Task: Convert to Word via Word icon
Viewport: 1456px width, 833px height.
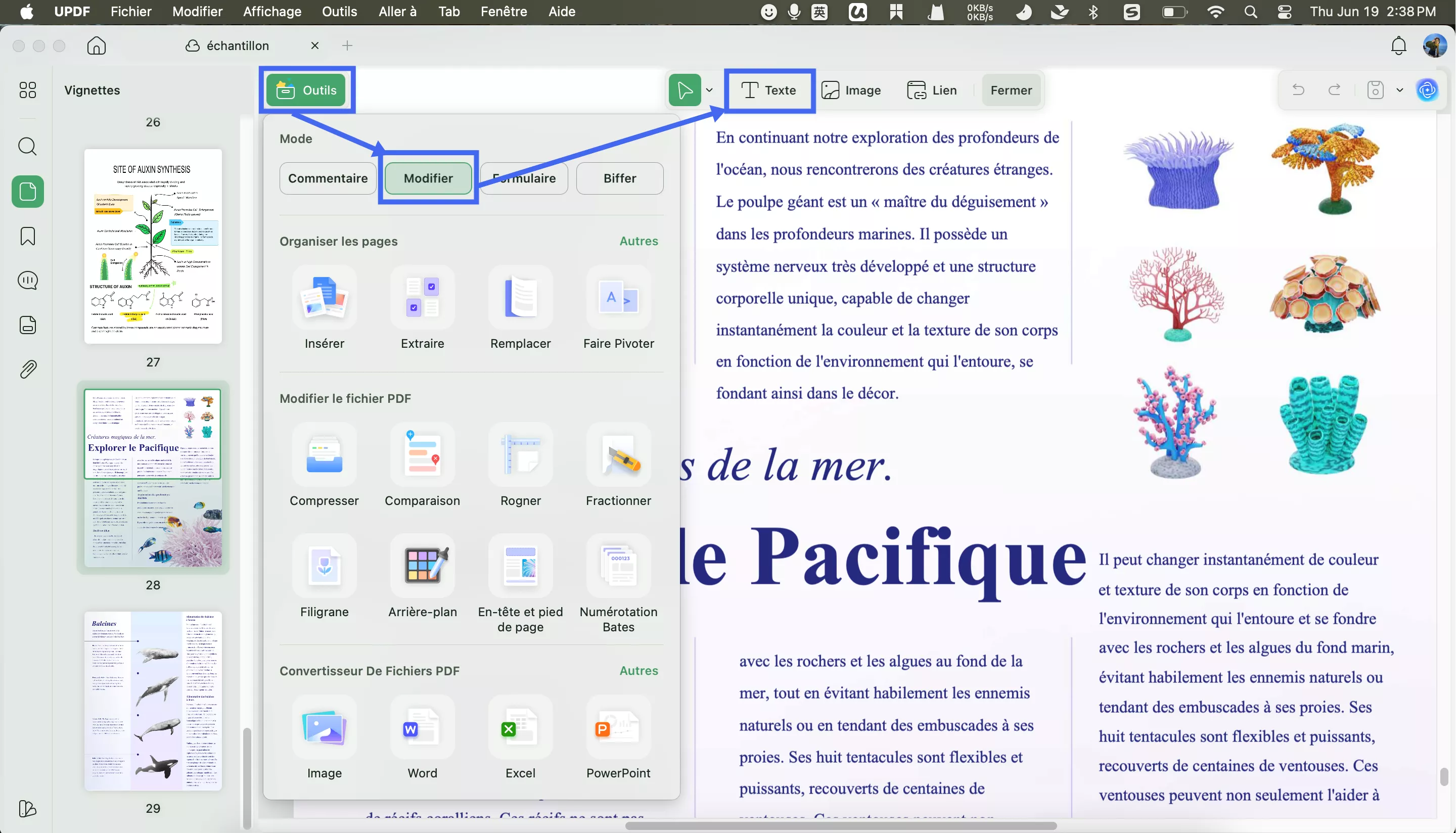Action: tap(422, 728)
